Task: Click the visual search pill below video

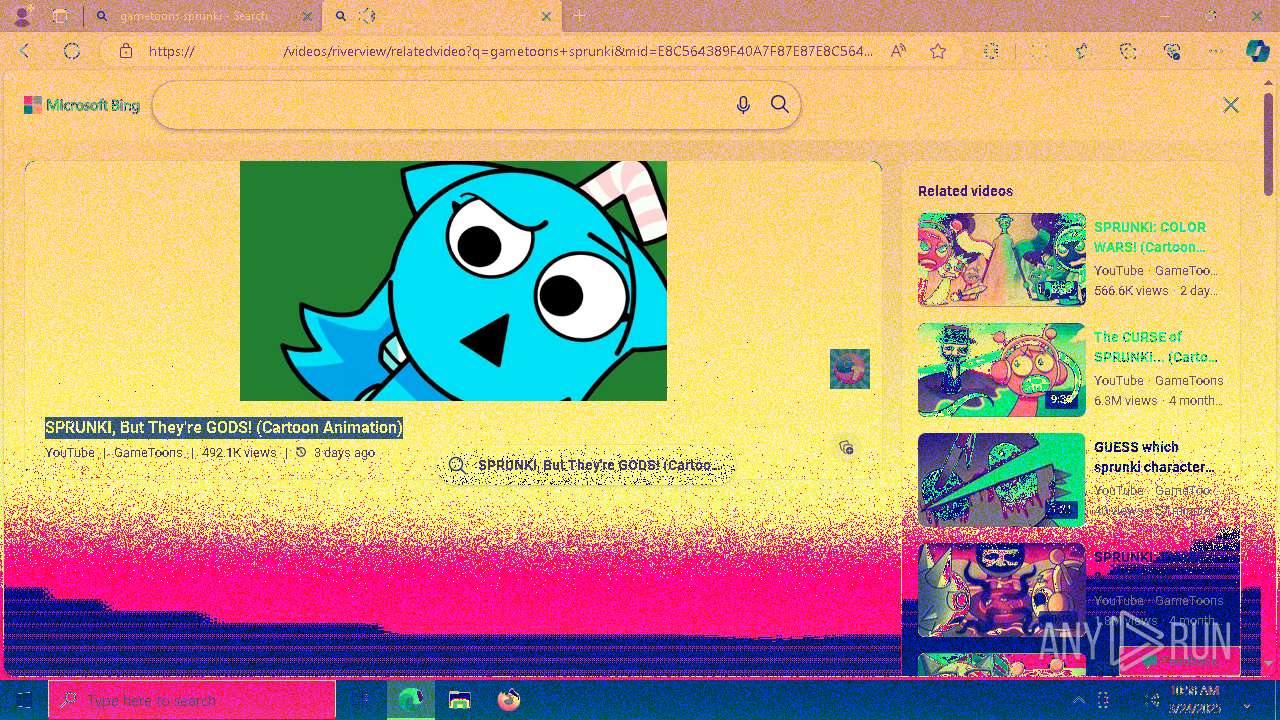Action: 586,465
